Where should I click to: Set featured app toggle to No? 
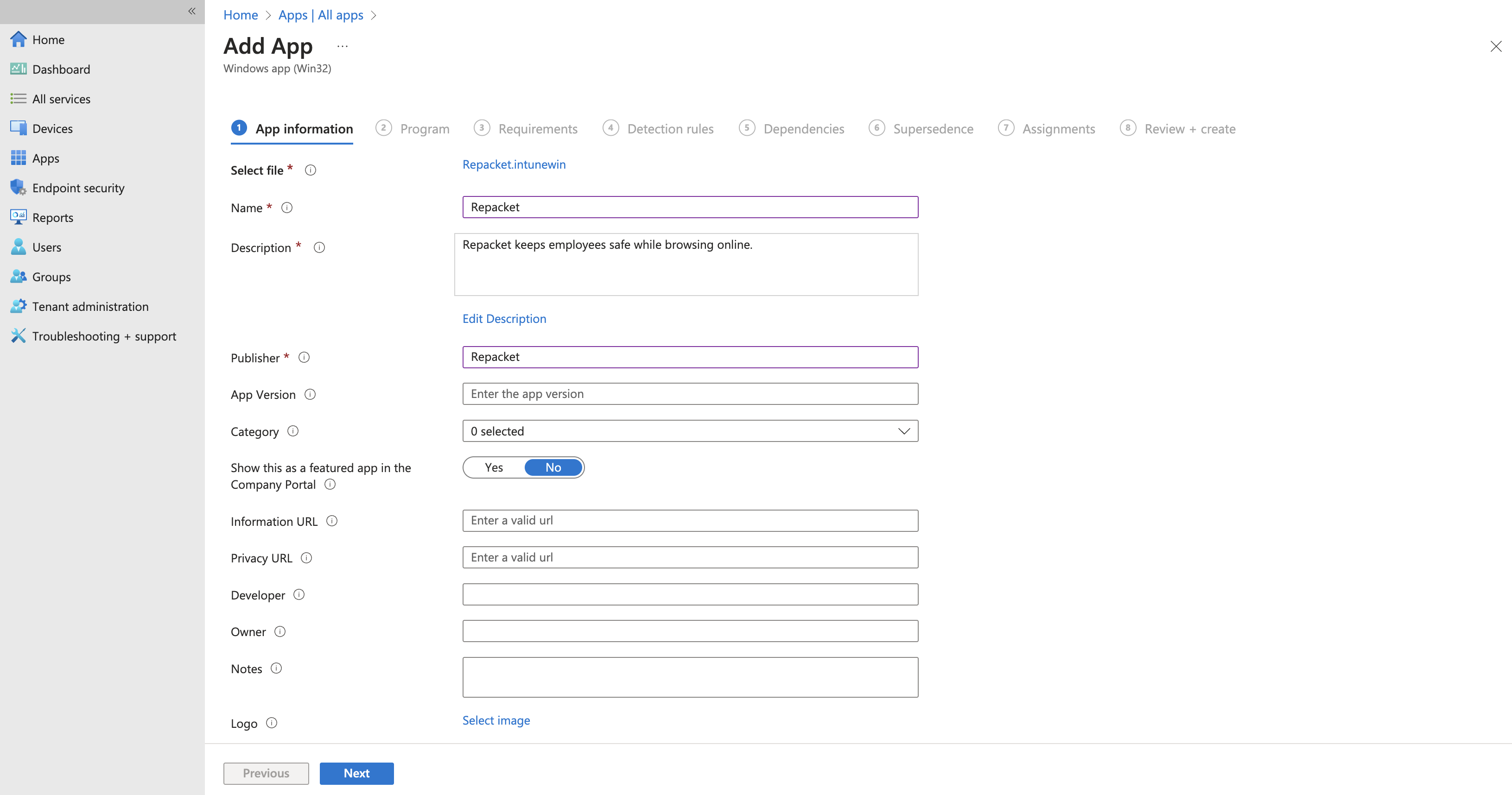point(553,467)
